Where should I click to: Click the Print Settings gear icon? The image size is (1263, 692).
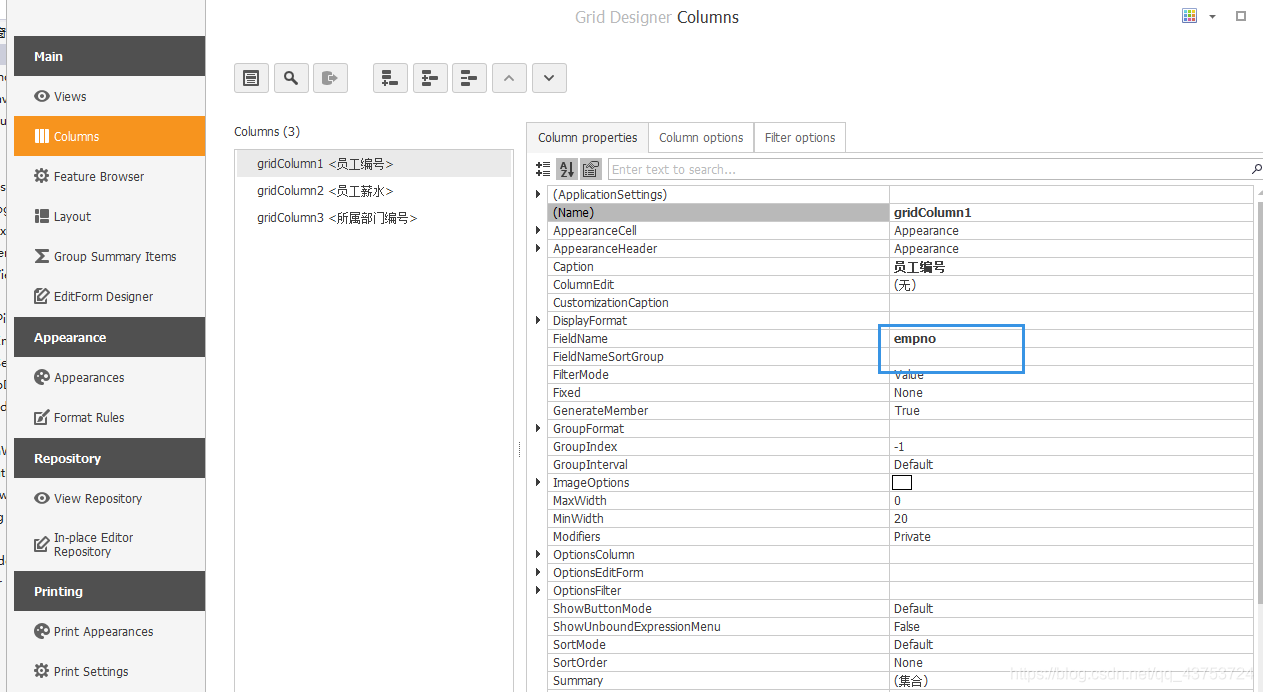[x=41, y=671]
